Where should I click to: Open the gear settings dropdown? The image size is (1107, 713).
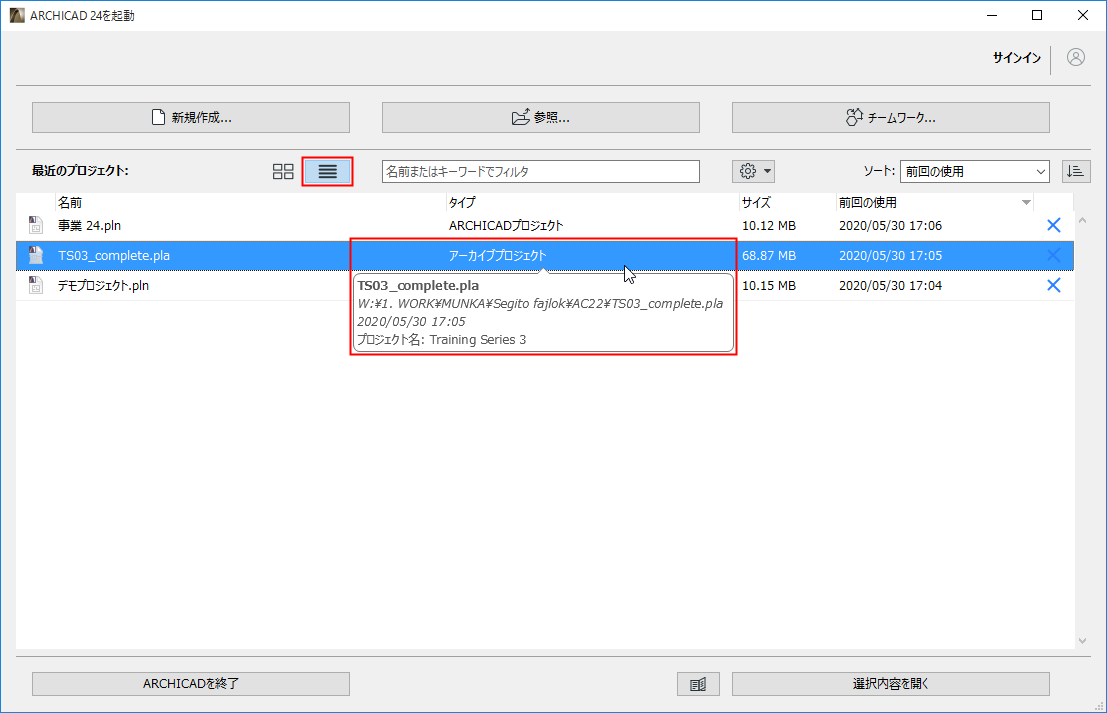tap(754, 171)
